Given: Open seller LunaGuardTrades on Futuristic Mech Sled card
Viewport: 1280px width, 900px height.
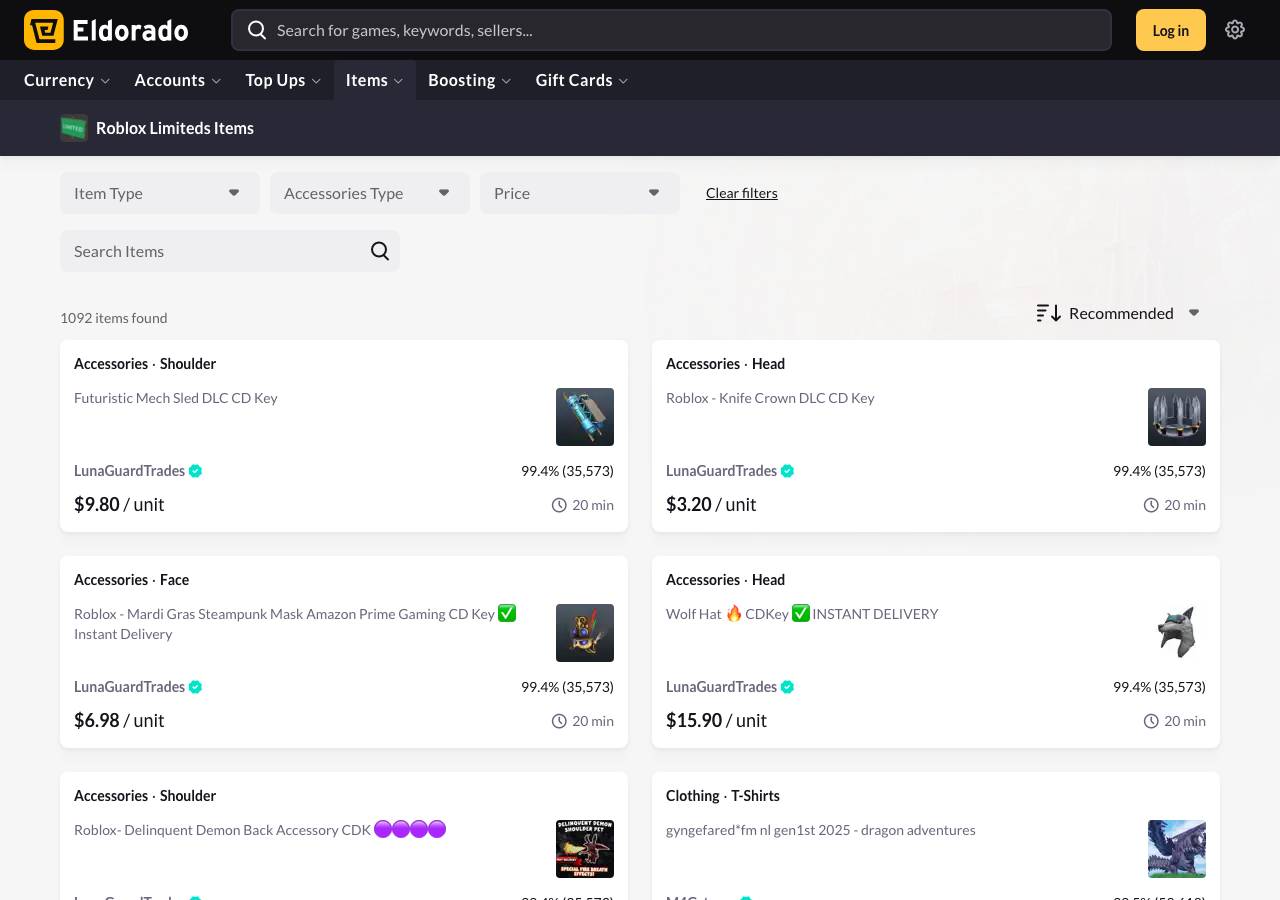Looking at the screenshot, I should [x=130, y=471].
